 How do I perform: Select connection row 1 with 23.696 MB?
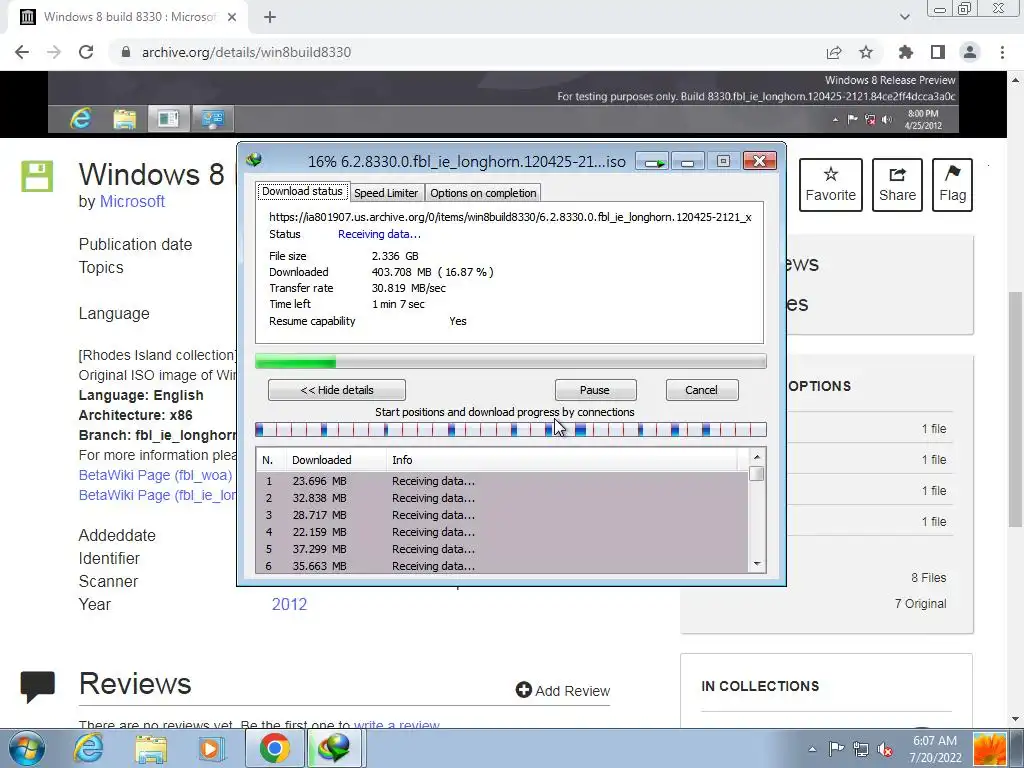click(x=502, y=481)
